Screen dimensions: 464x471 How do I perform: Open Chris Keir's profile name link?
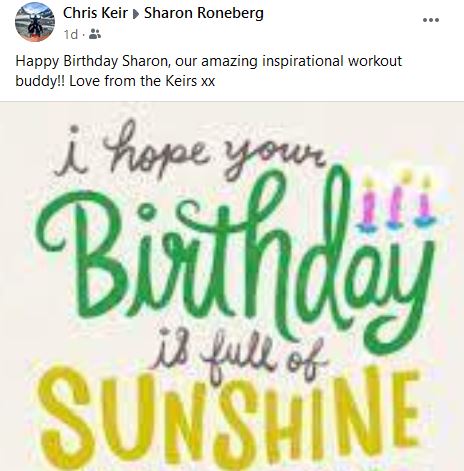click(x=95, y=13)
